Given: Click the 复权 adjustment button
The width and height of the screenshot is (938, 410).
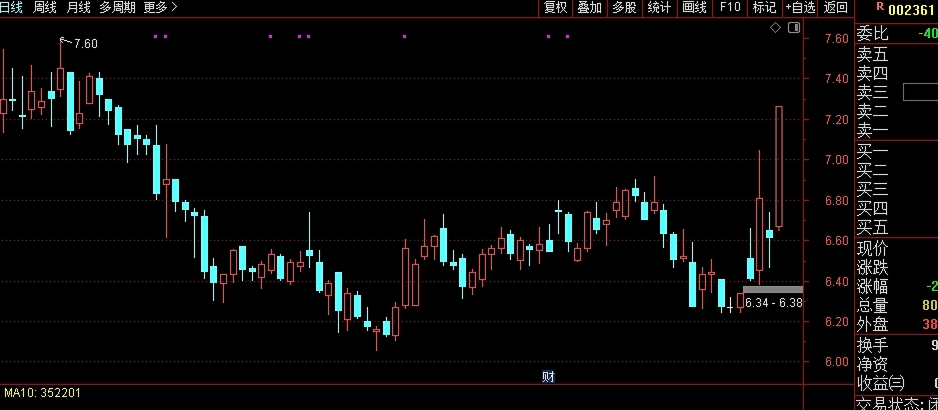Looking at the screenshot, I should pos(555,7).
